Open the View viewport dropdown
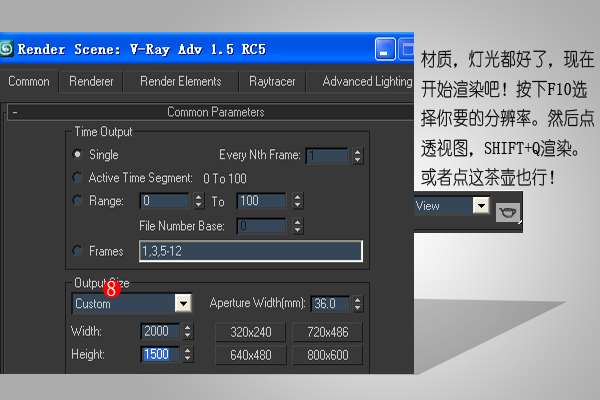 pos(481,206)
